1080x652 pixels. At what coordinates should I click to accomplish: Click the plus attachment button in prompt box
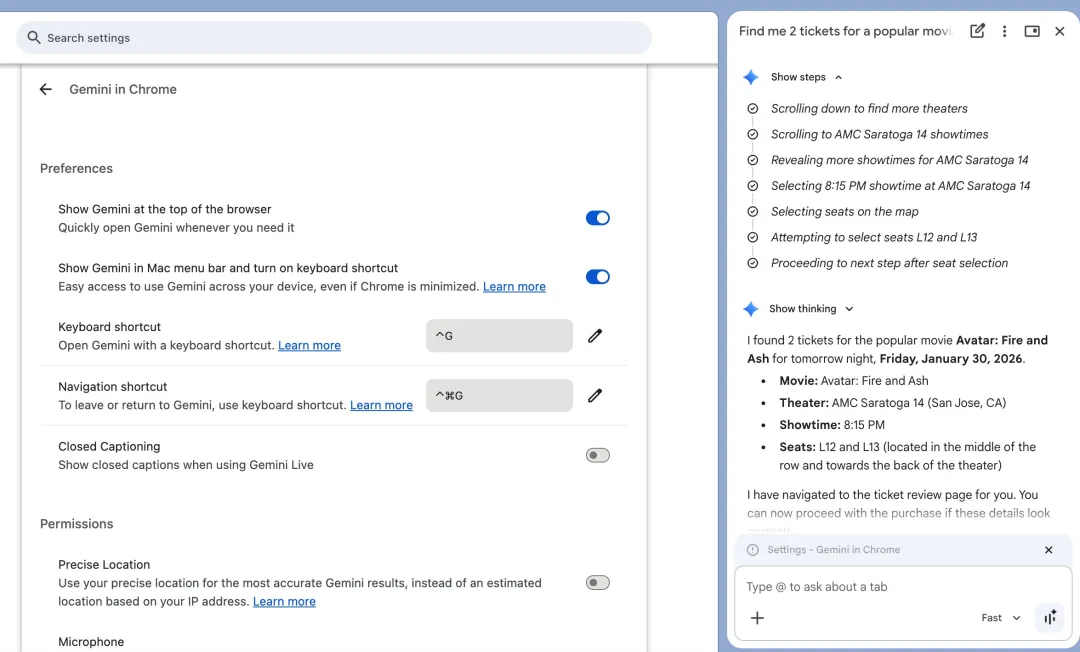(x=757, y=618)
